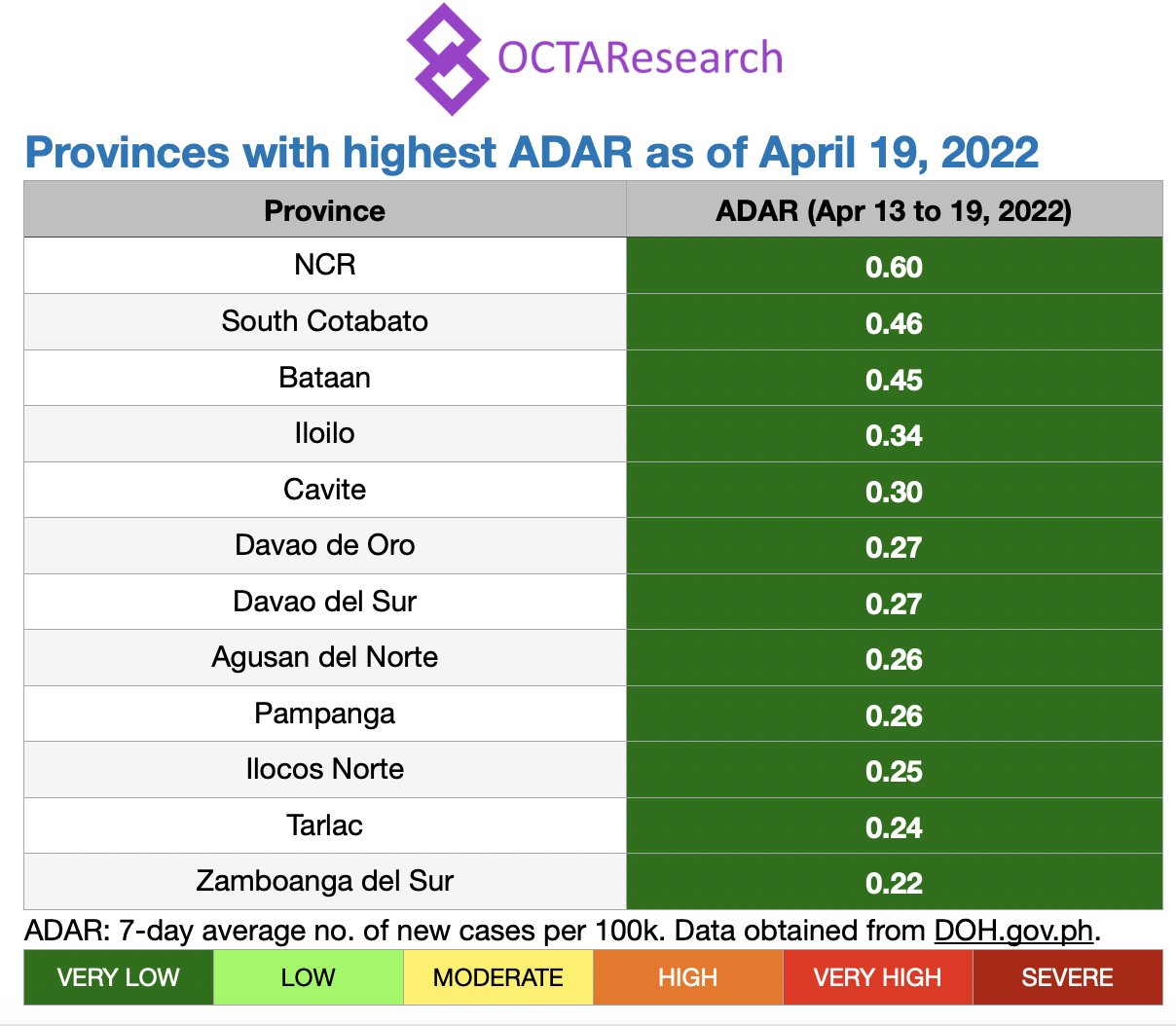This screenshot has height=1026, width=1176.
Task: Click the VERY LOW dark green swatch
Action: [x=118, y=977]
